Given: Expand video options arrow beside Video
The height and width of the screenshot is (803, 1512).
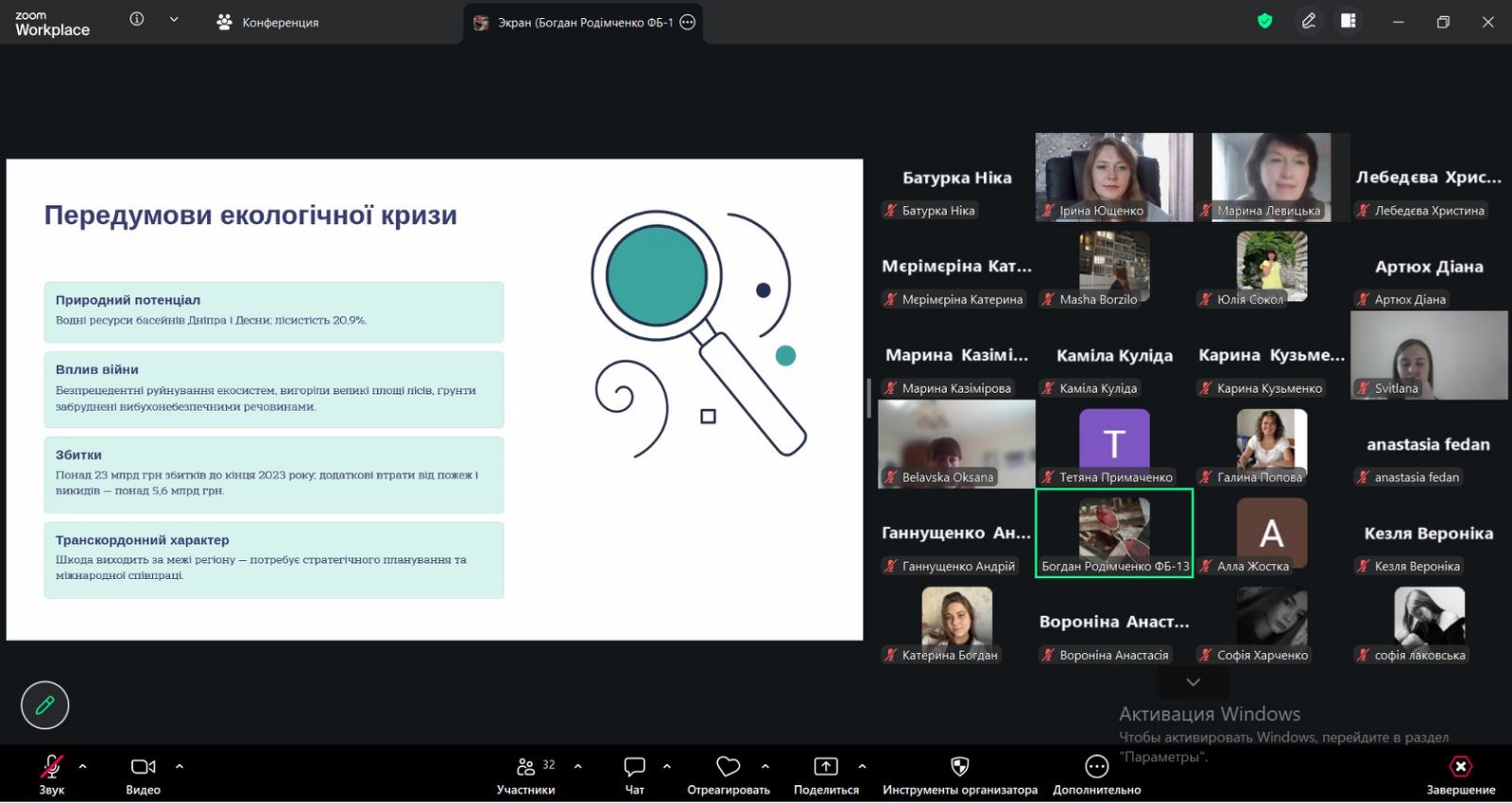Looking at the screenshot, I should (x=180, y=766).
